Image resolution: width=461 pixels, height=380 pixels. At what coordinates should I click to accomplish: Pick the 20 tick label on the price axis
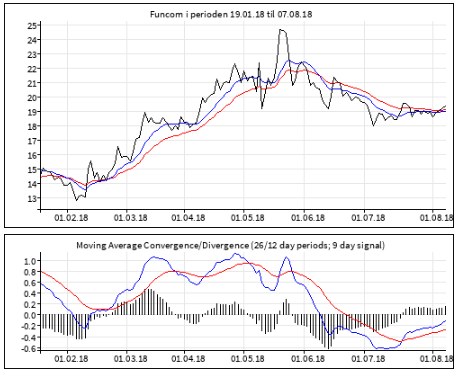[32, 97]
